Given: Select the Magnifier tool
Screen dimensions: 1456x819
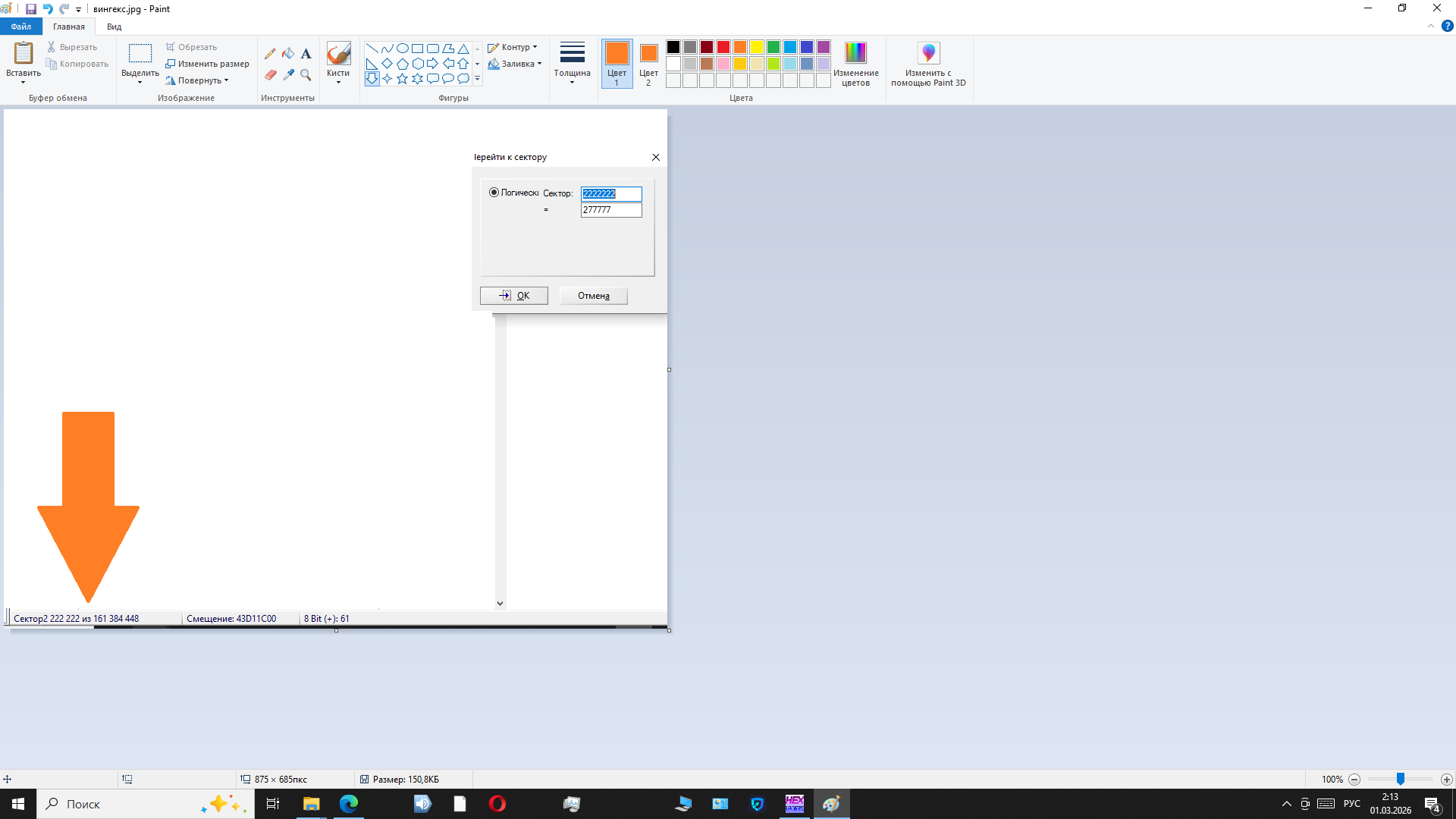Looking at the screenshot, I should [306, 74].
